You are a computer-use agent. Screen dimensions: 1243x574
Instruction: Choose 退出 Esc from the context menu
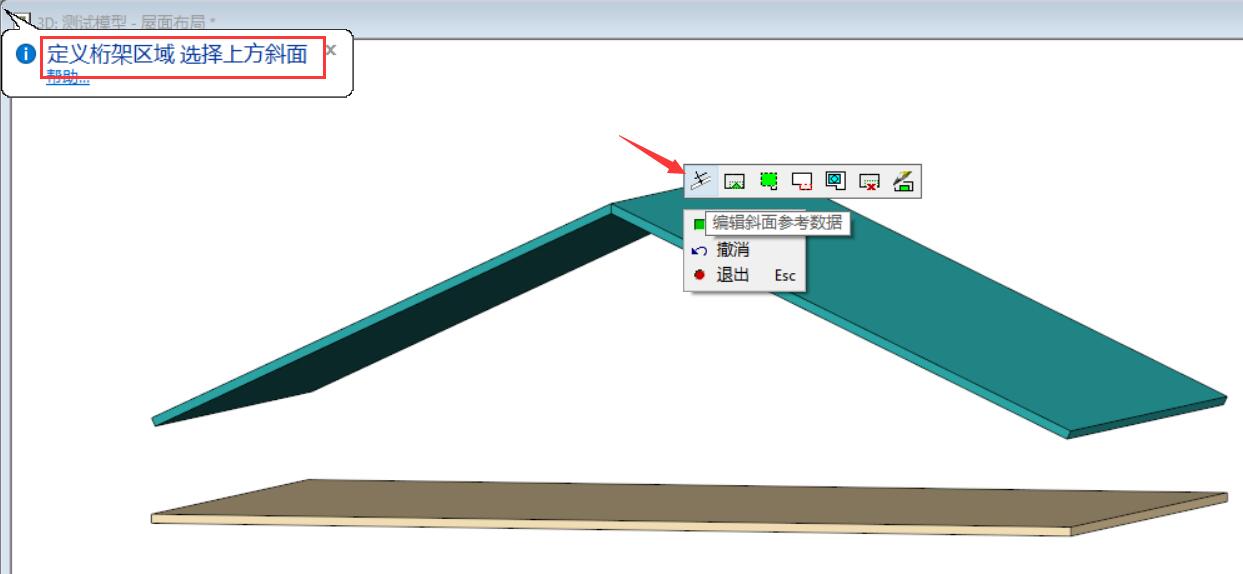point(744,274)
